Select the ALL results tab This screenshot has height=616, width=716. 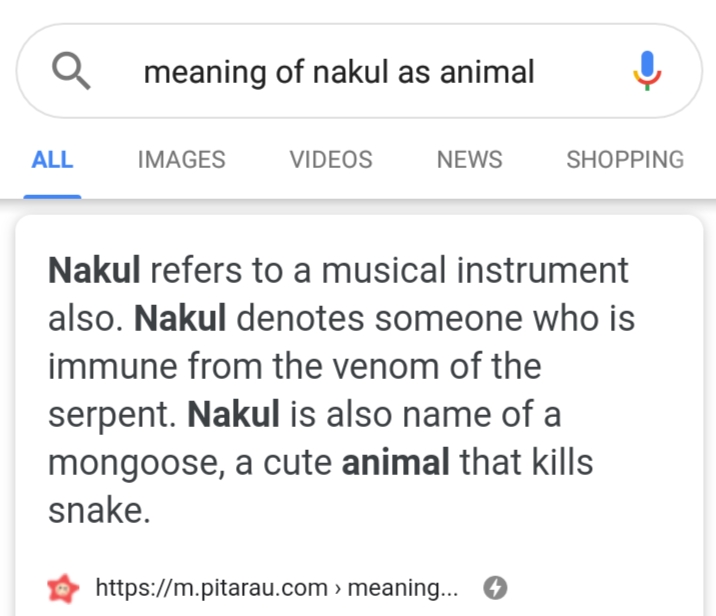[52, 160]
